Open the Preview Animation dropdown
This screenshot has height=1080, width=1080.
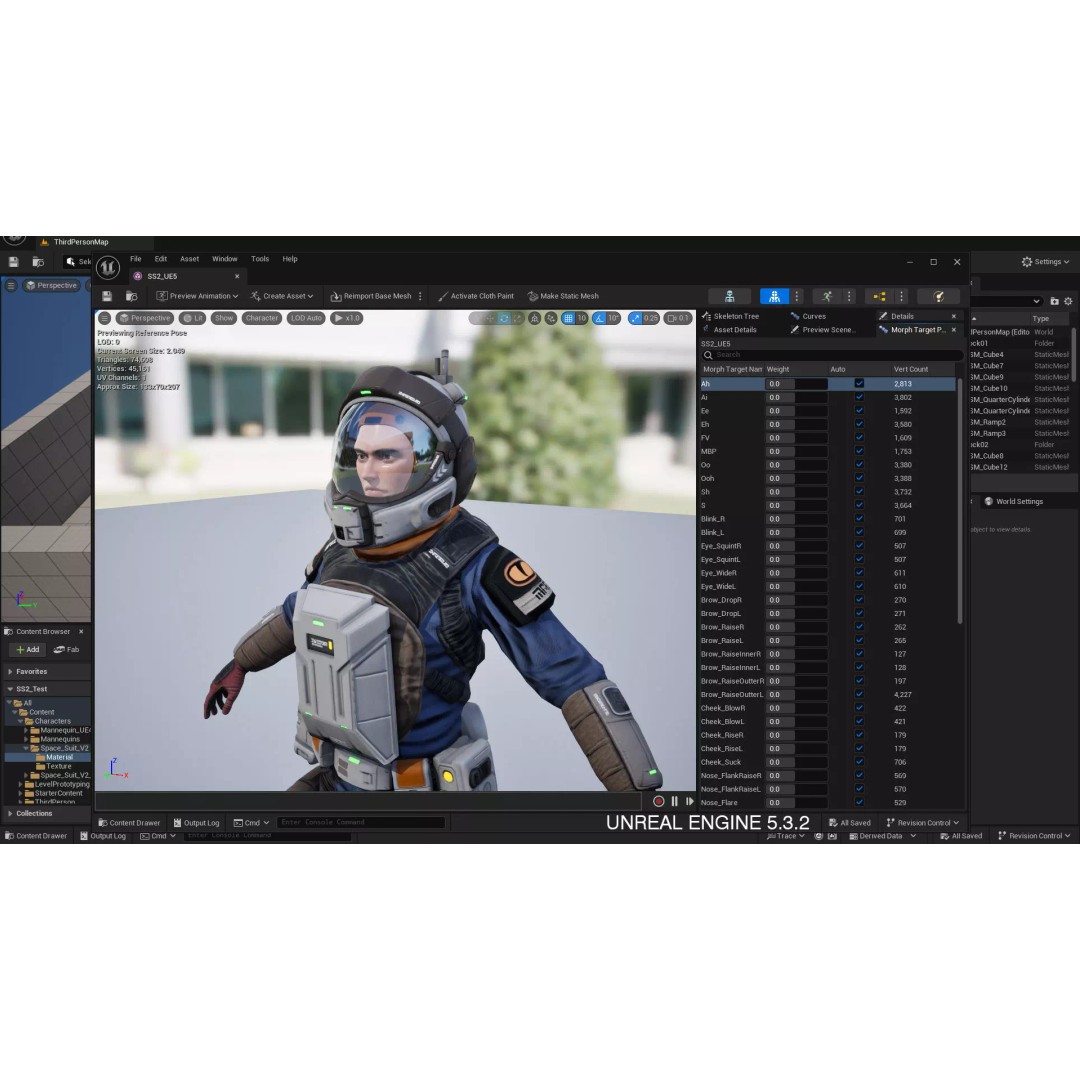(x=197, y=296)
